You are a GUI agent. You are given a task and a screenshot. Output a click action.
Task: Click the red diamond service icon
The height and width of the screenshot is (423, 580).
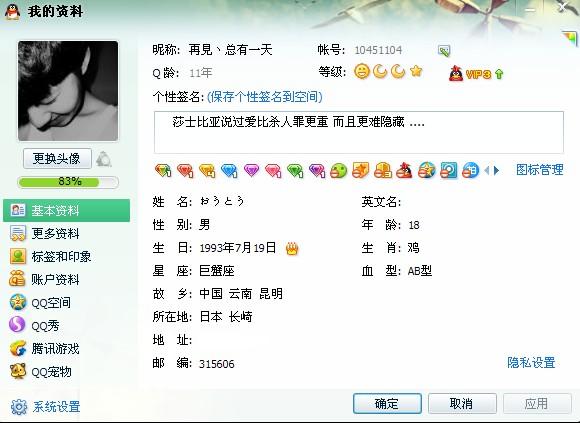click(x=185, y=170)
